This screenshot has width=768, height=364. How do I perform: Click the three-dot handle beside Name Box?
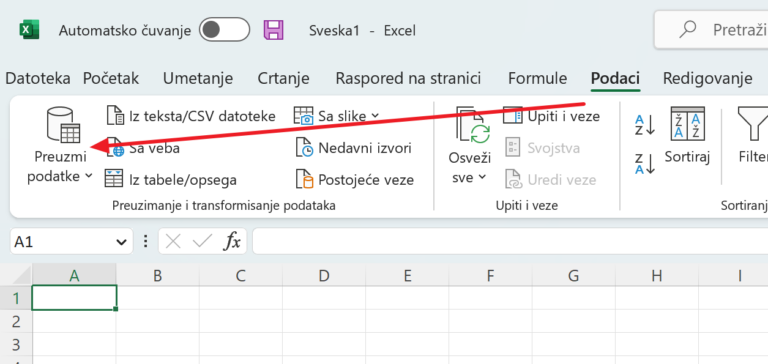pos(145,242)
